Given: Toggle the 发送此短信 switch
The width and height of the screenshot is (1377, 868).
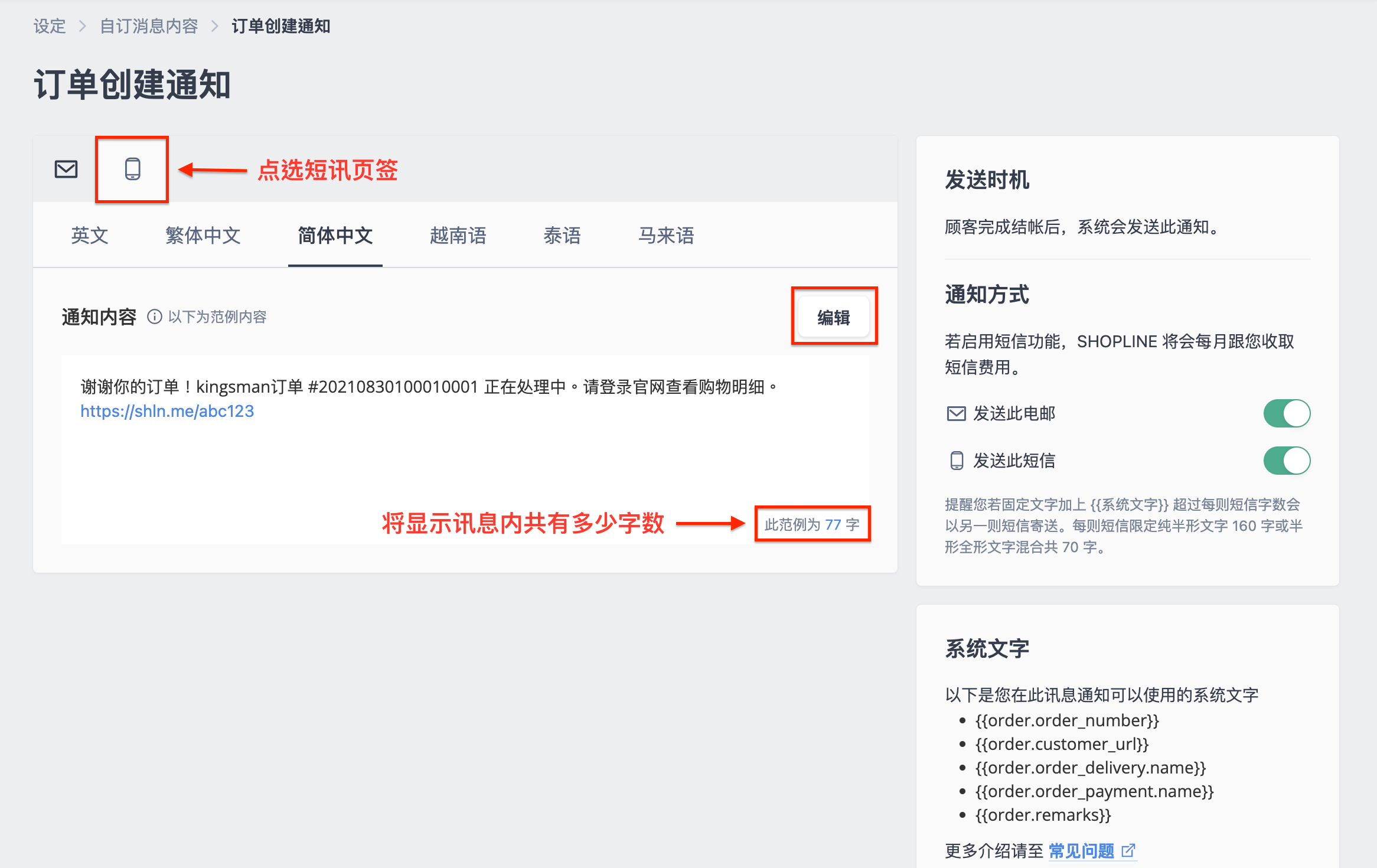Looking at the screenshot, I should (1287, 461).
